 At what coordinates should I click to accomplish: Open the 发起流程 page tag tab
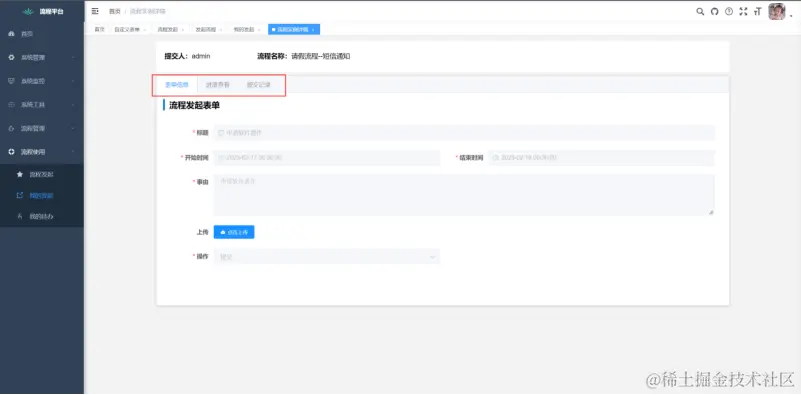208,30
